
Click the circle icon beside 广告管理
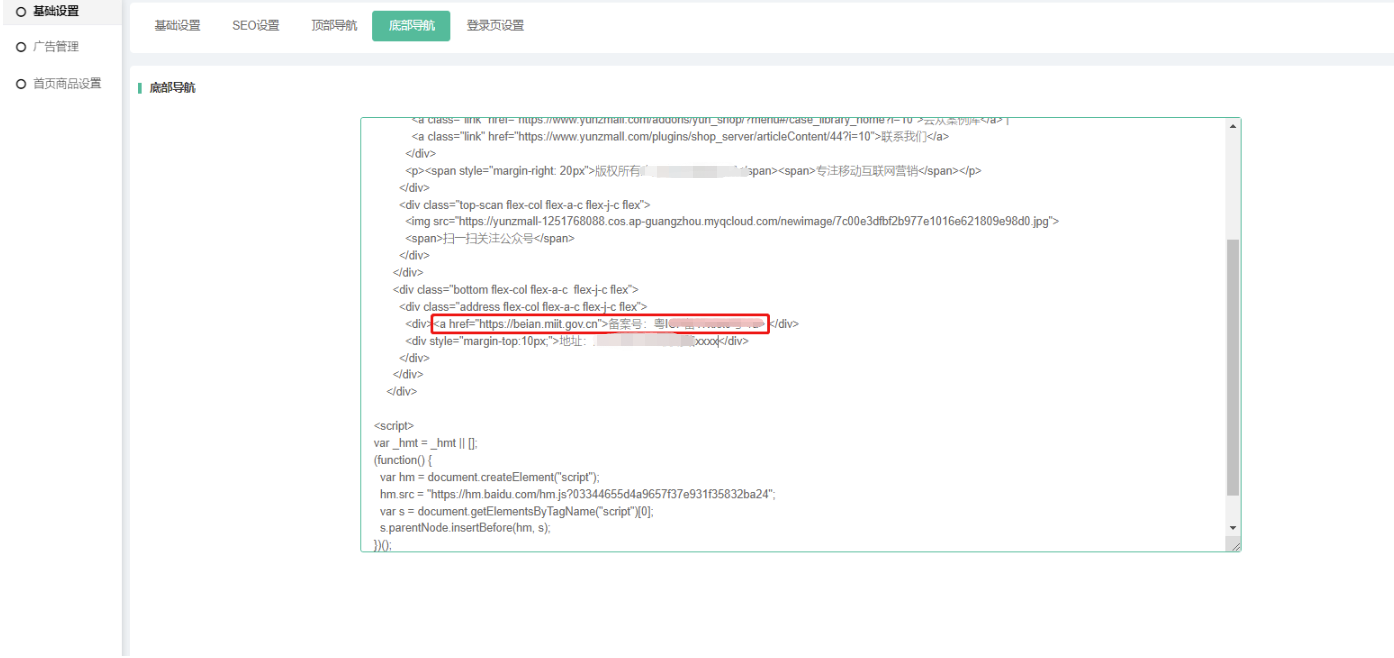click(x=21, y=47)
